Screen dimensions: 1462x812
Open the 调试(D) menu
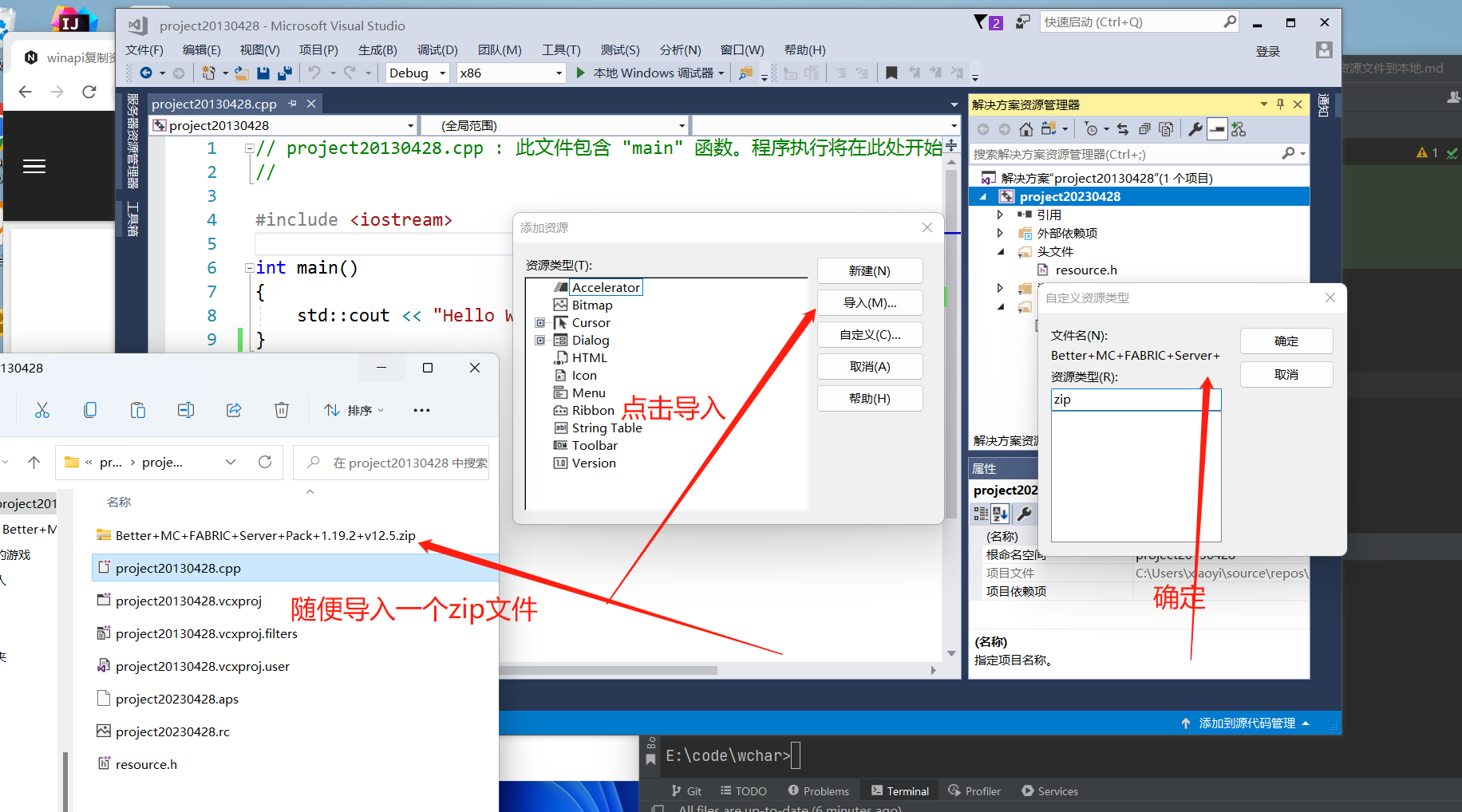(x=437, y=49)
